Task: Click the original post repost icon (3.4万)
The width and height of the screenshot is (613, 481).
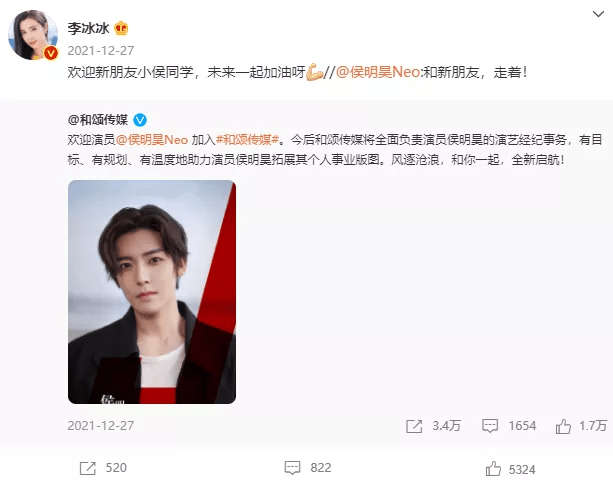Action: point(414,426)
